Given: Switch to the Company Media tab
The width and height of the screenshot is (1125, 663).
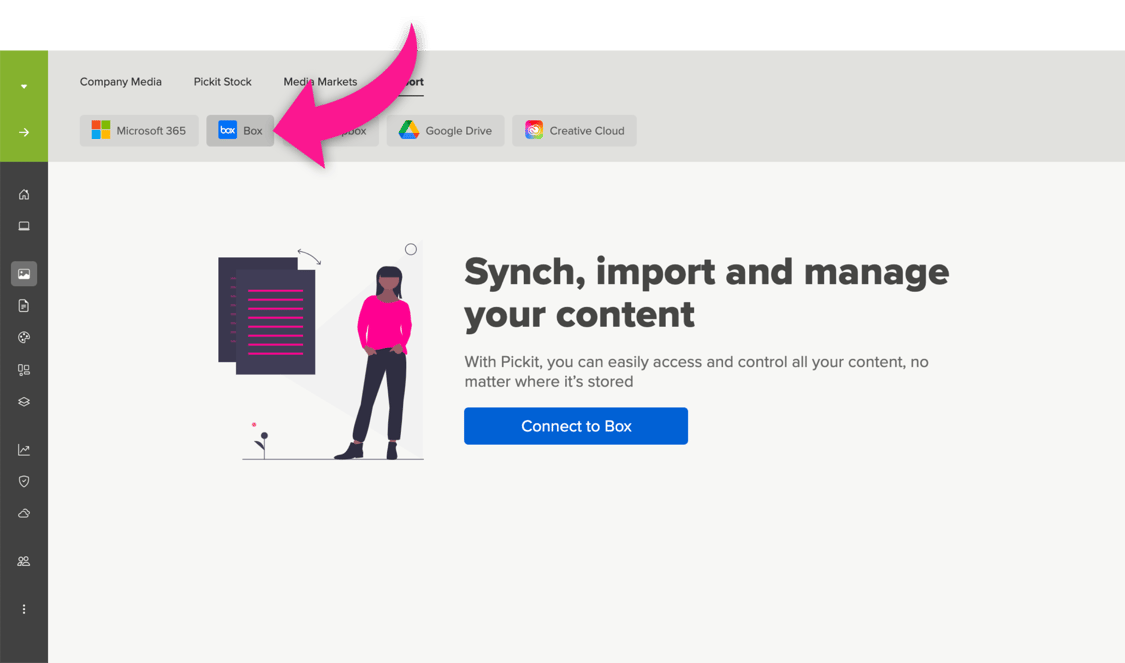Looking at the screenshot, I should tap(121, 82).
